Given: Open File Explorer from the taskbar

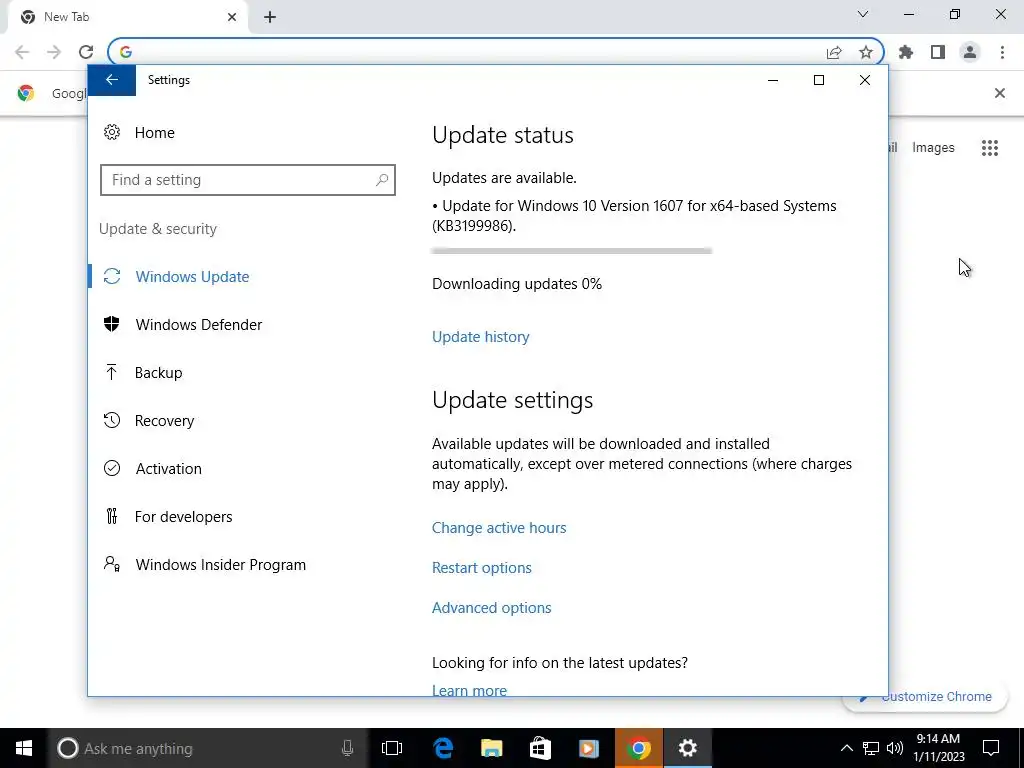Looking at the screenshot, I should pos(492,748).
